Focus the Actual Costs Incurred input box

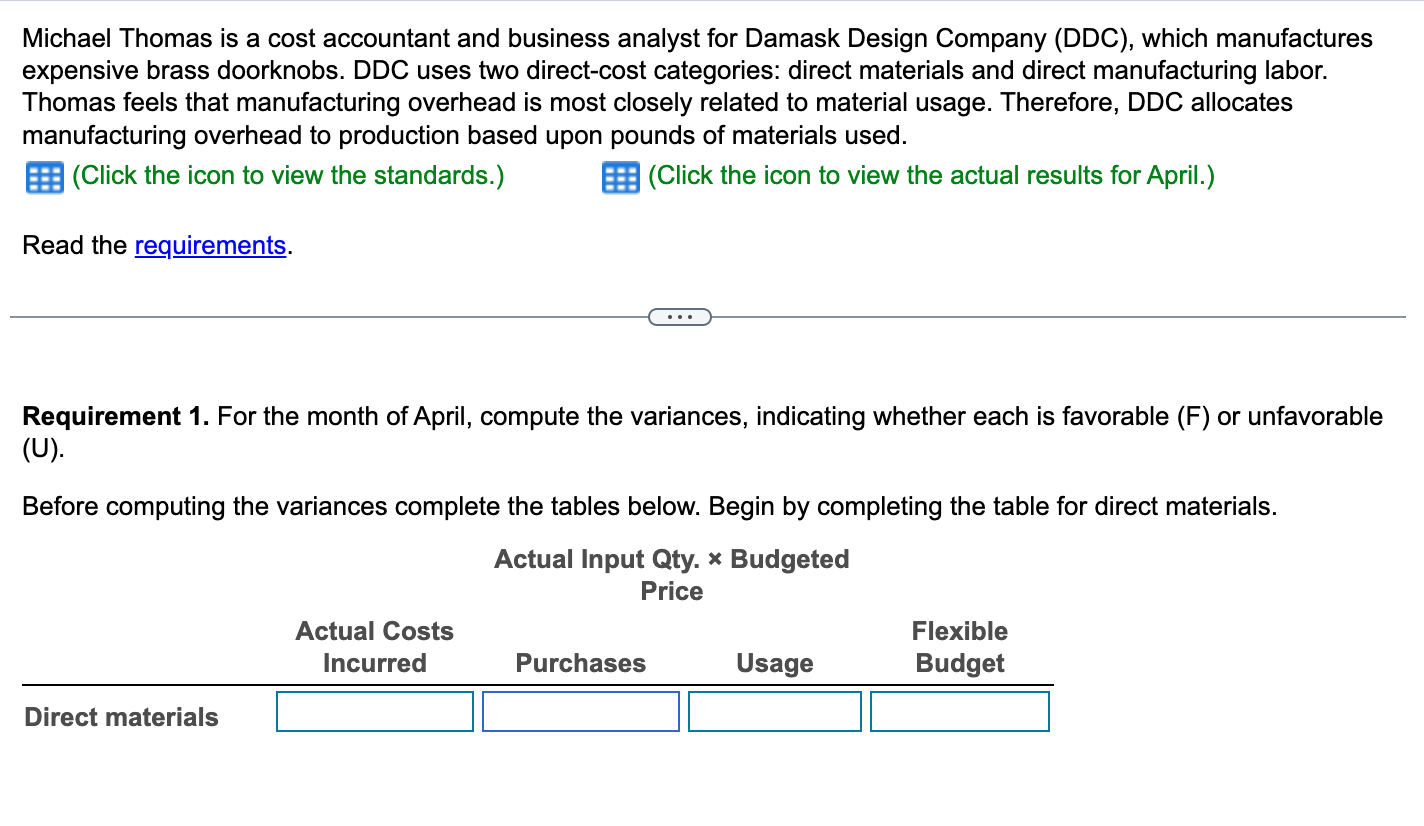375,712
